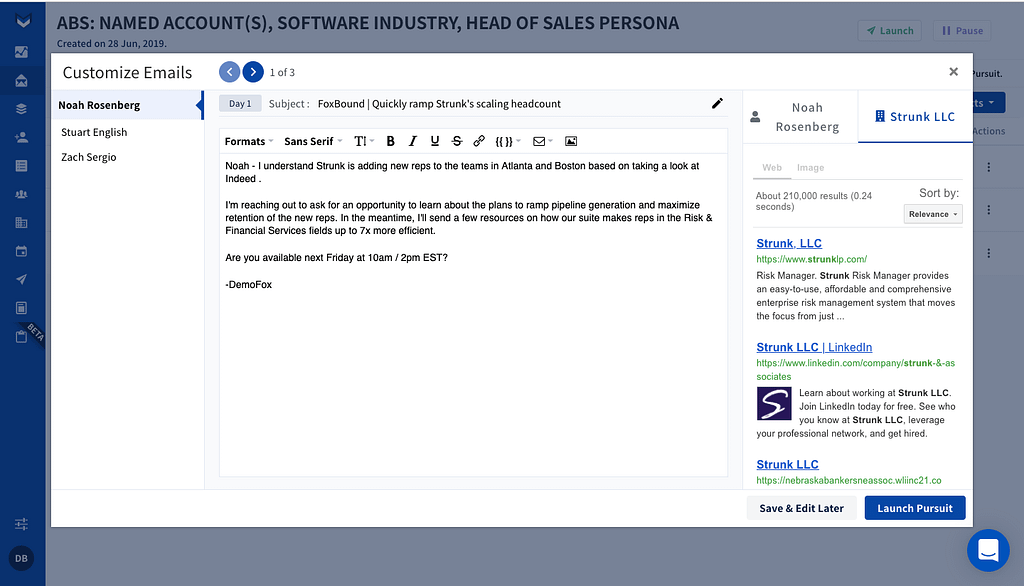Open the stacked layers icon in the sidebar
The height and width of the screenshot is (586, 1024).
[22, 108]
